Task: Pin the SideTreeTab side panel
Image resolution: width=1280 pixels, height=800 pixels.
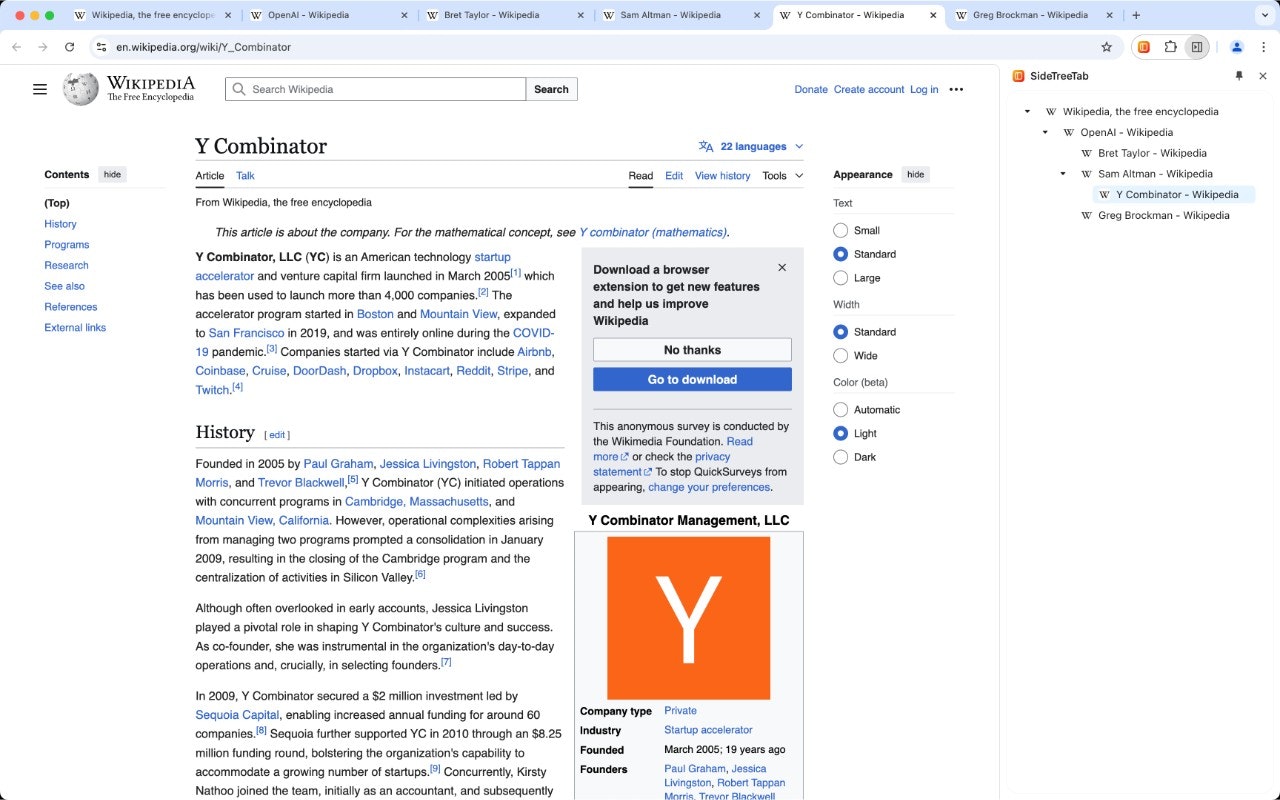Action: (x=1239, y=76)
